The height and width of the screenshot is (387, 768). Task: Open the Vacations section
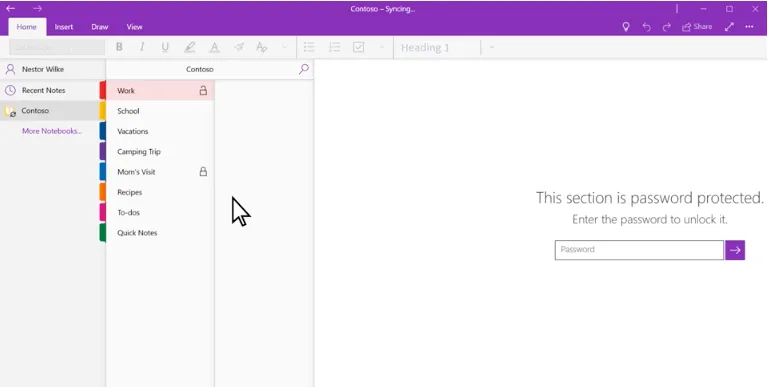[160, 131]
